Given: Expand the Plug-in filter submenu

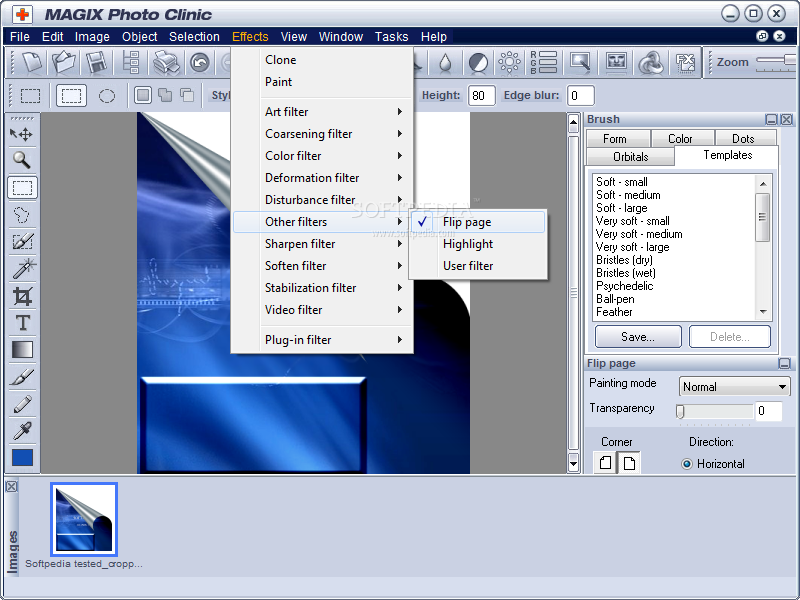Looking at the screenshot, I should [x=322, y=340].
